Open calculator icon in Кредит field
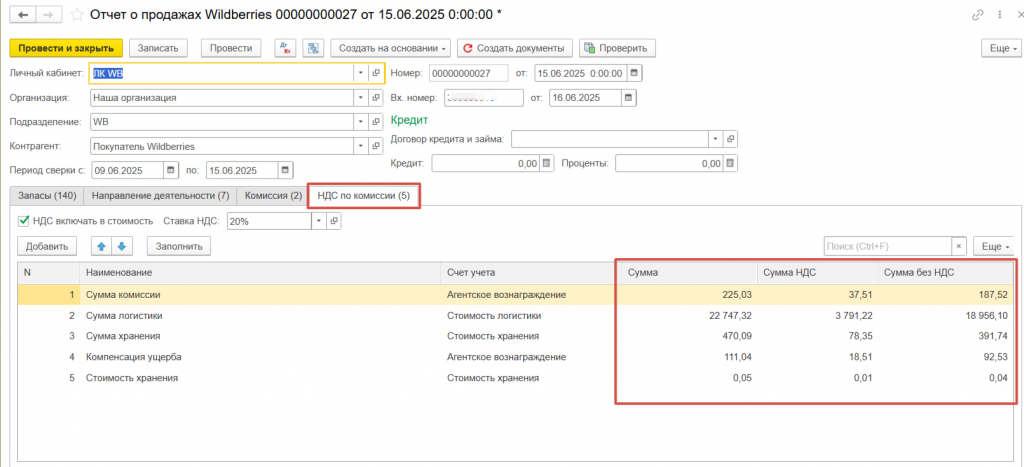 546,163
